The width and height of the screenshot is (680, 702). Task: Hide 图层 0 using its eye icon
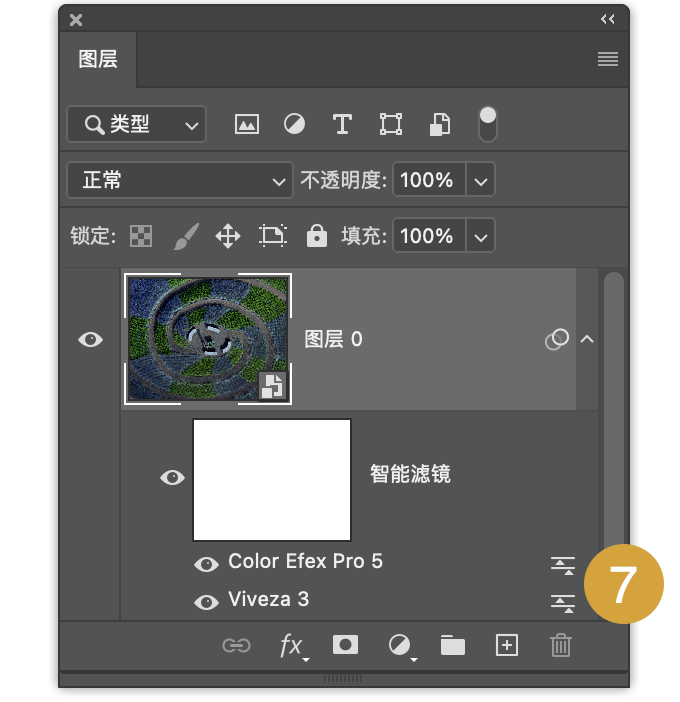(x=90, y=339)
